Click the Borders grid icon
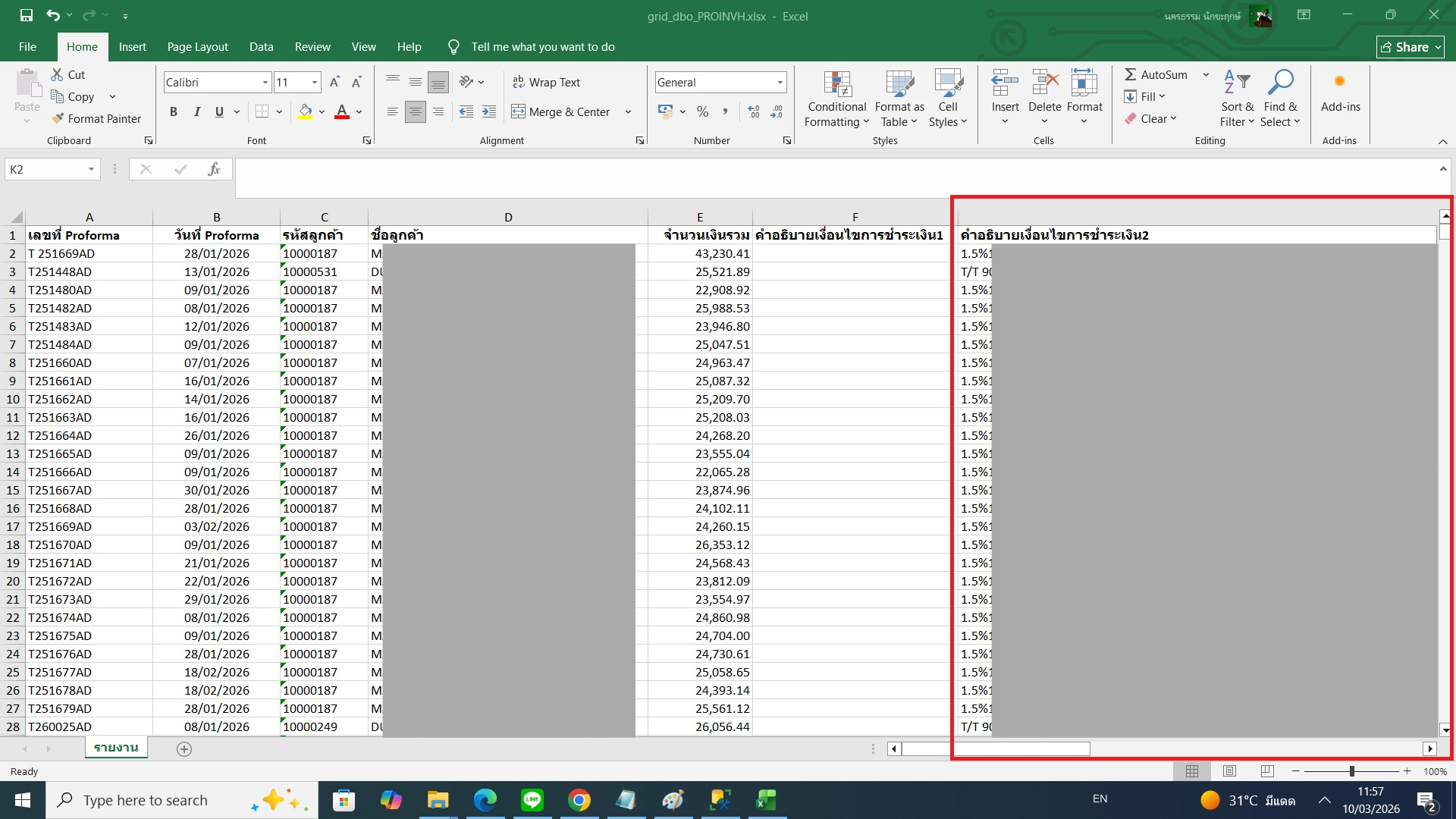 (262, 111)
